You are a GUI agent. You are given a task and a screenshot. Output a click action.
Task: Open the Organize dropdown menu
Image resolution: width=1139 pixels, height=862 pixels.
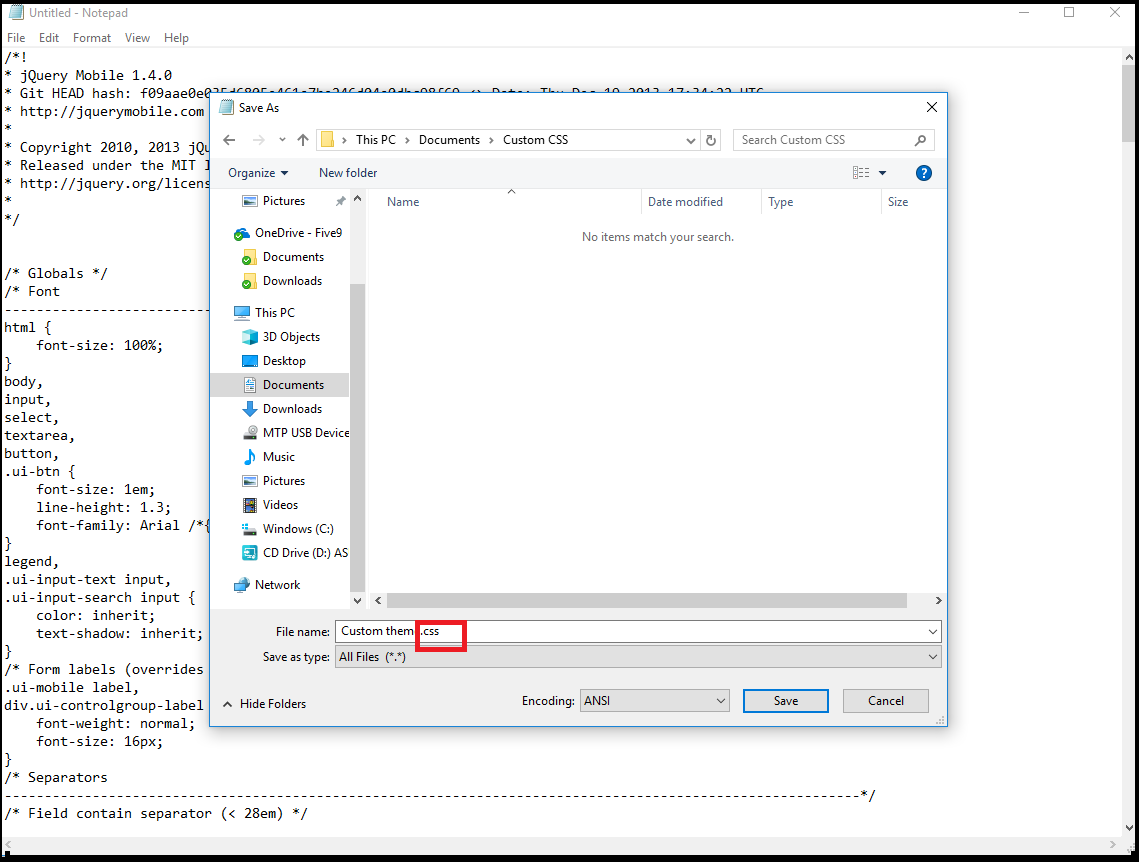[258, 173]
